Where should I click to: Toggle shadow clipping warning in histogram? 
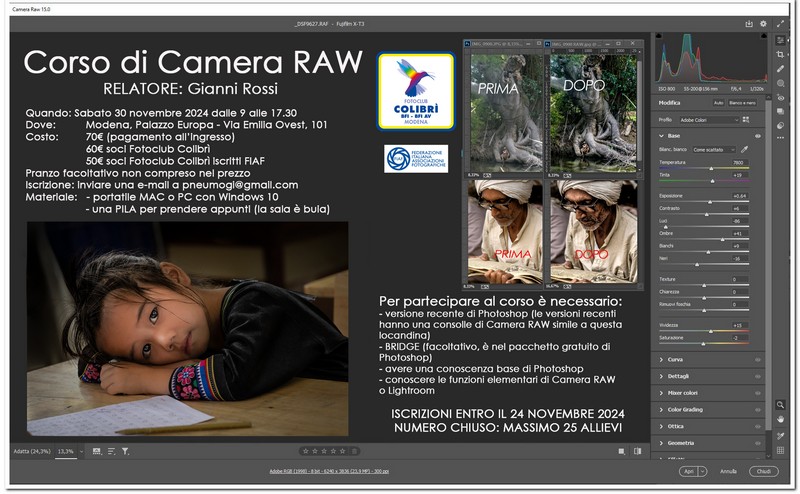(x=659, y=36)
